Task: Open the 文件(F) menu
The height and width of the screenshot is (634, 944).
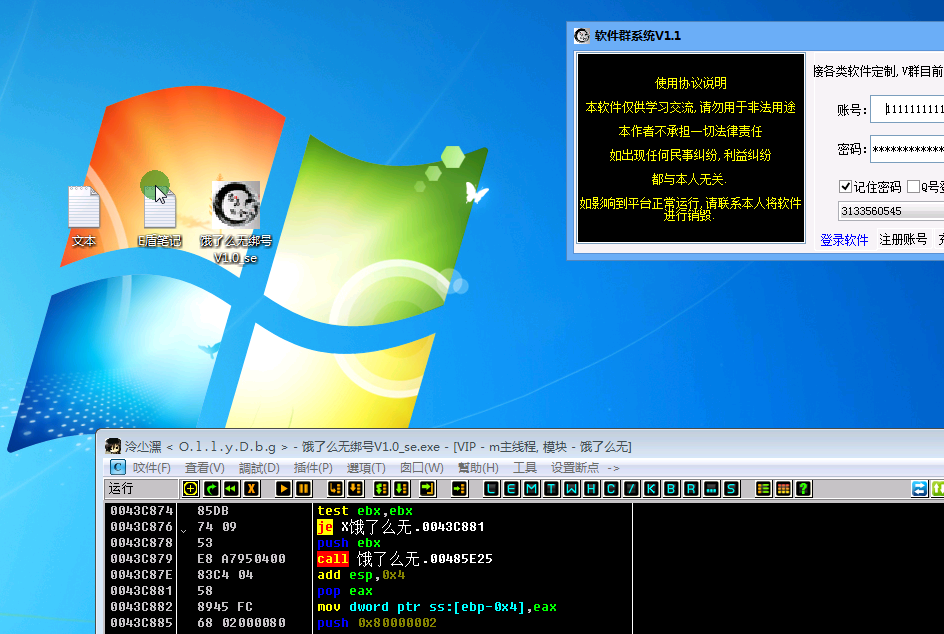Action: click(151, 468)
